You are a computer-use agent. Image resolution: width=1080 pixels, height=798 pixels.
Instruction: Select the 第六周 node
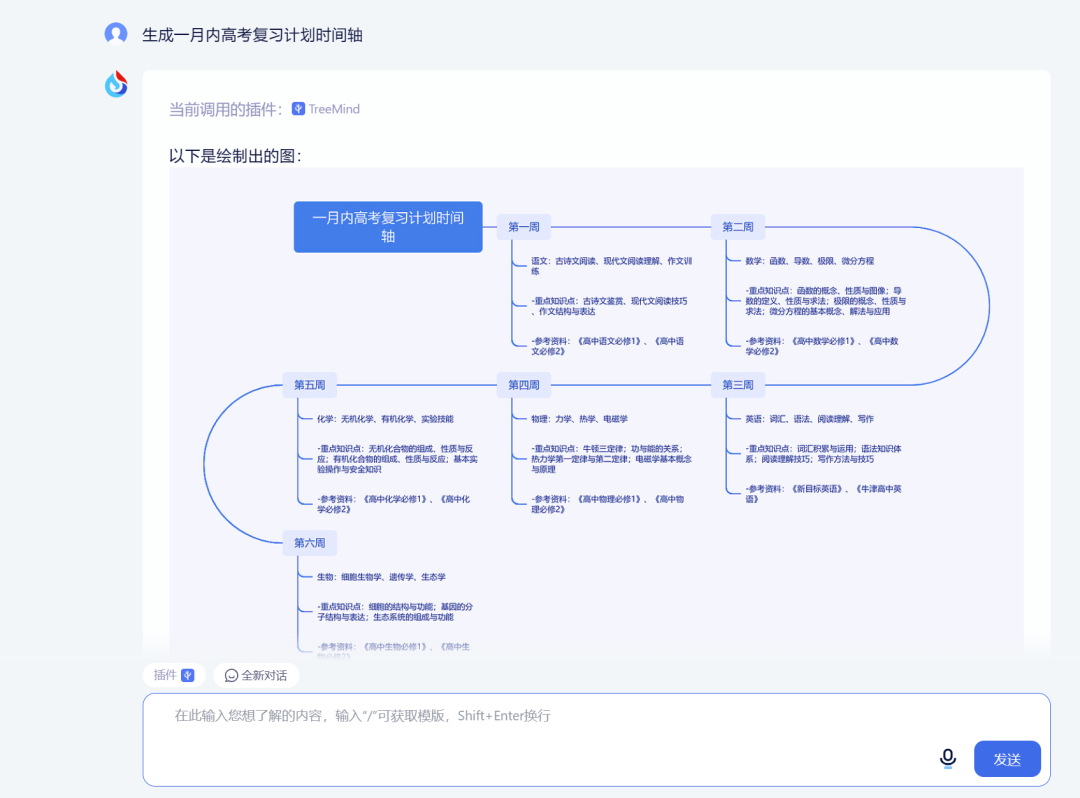tap(310, 543)
